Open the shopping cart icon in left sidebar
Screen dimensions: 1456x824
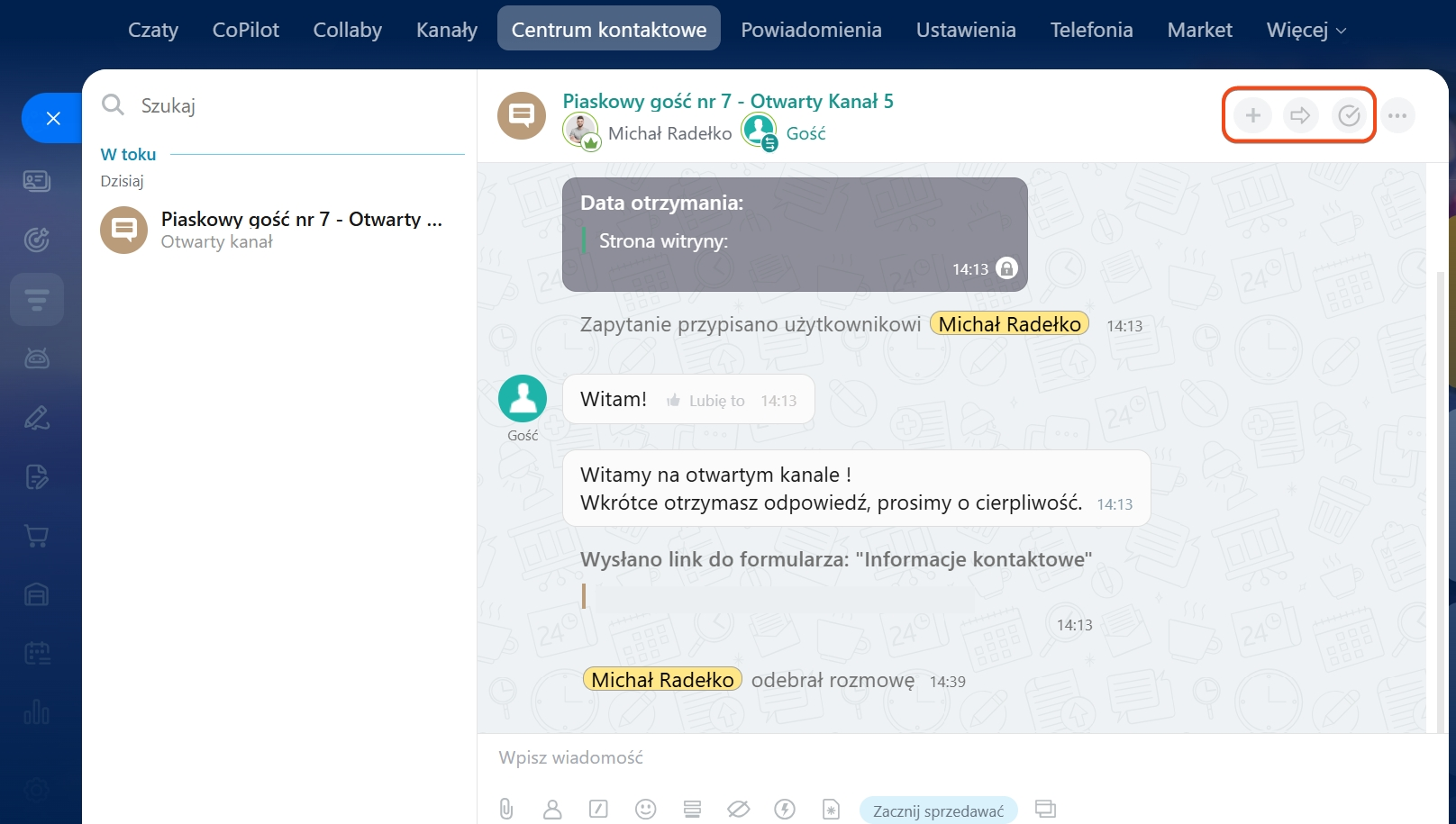point(37,536)
